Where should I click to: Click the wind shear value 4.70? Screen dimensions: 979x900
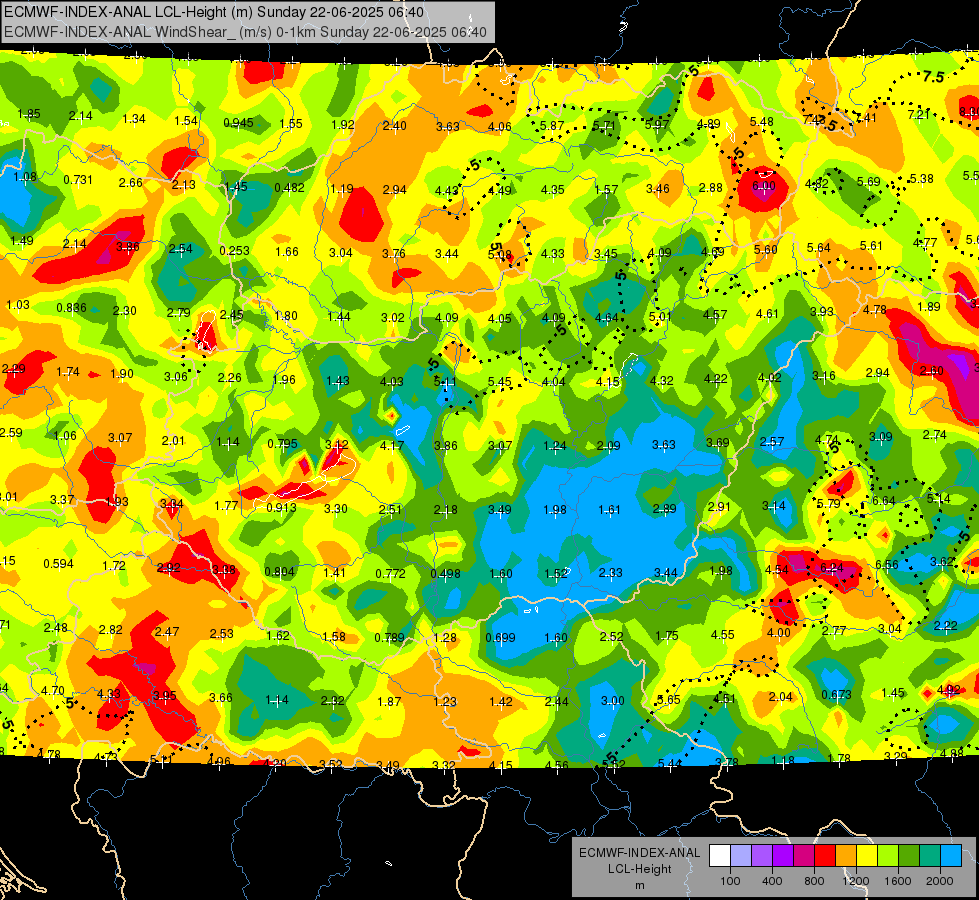pos(52,691)
